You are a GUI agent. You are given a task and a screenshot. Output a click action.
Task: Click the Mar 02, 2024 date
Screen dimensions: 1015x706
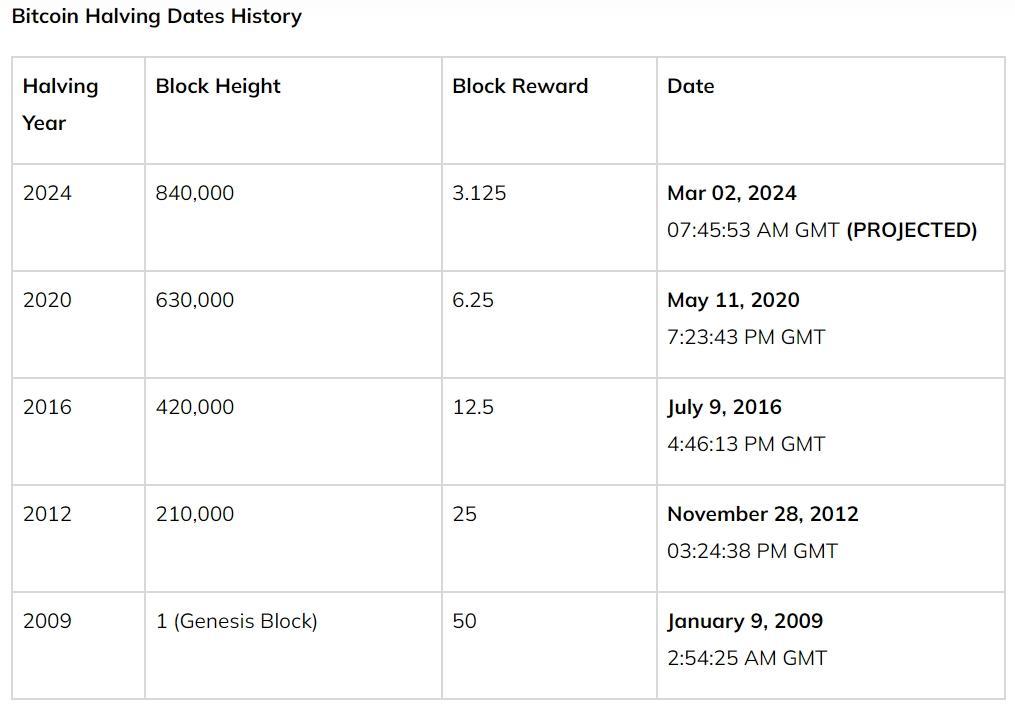(731, 193)
